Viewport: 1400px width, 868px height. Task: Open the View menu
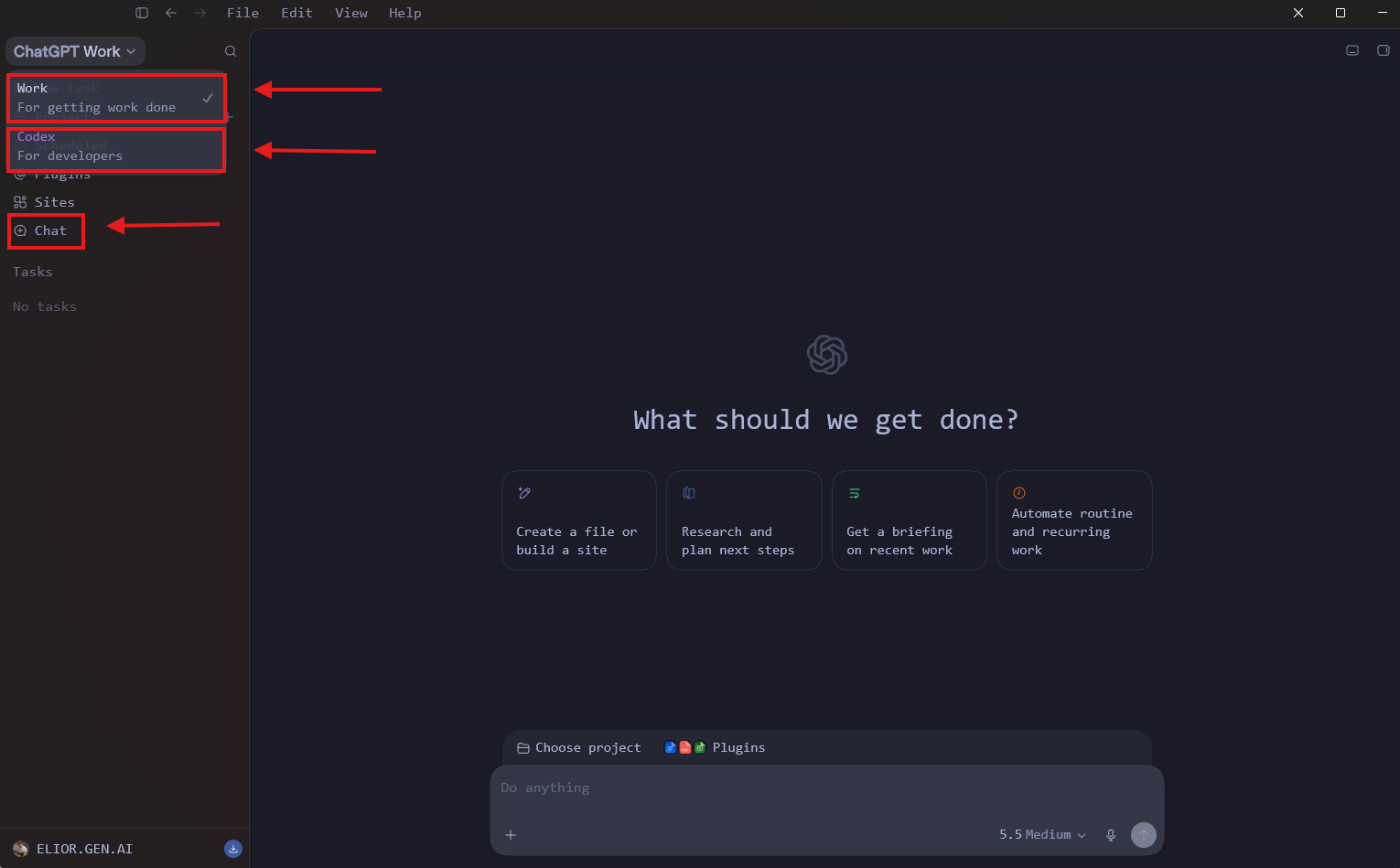tap(351, 13)
